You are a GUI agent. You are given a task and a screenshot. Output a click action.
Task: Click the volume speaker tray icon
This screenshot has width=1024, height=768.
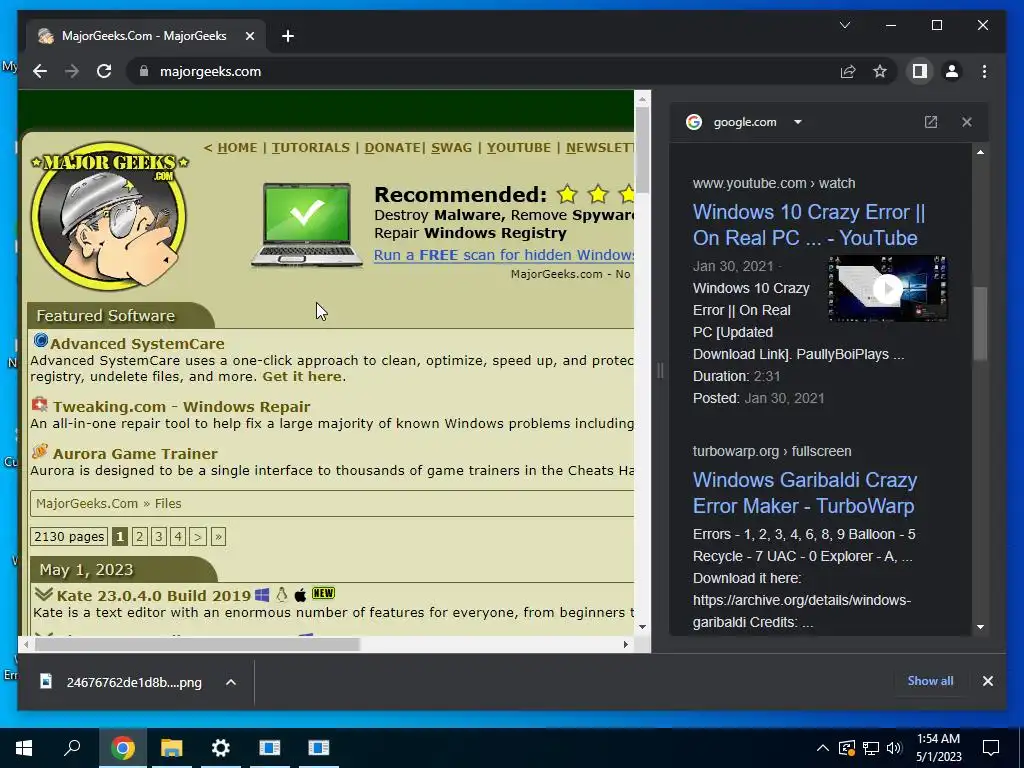click(894, 748)
